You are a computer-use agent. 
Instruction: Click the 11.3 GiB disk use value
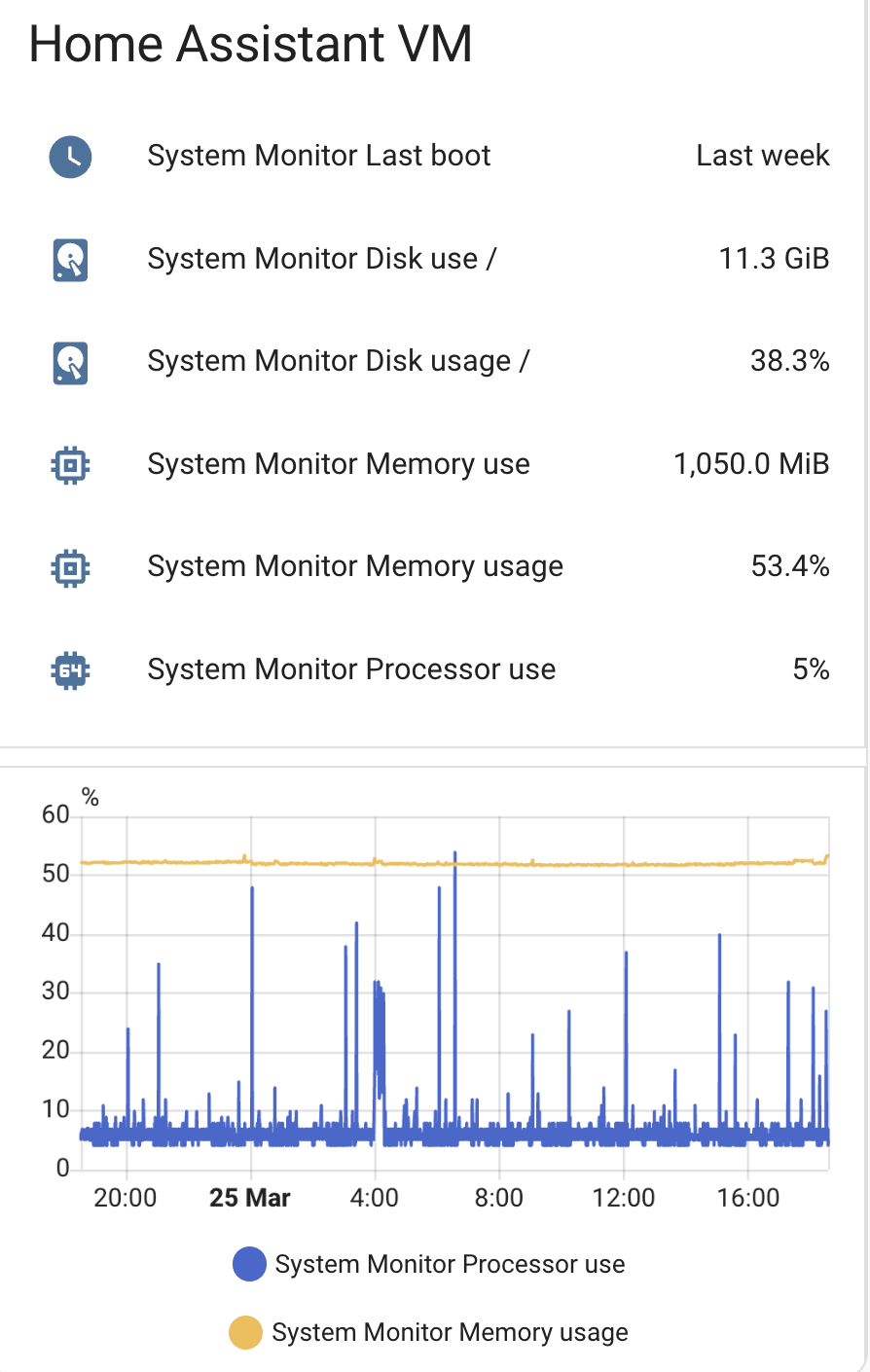774,259
